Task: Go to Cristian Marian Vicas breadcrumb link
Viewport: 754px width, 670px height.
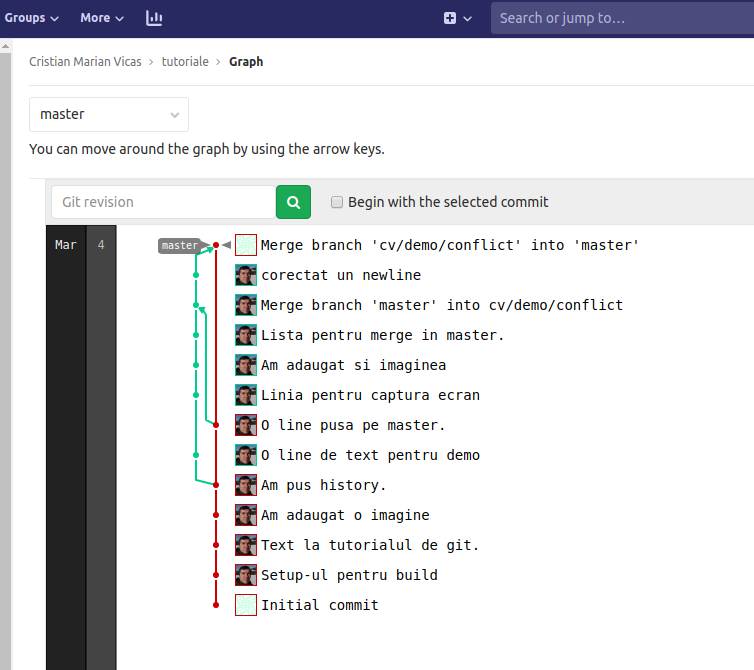Action: 85,62
